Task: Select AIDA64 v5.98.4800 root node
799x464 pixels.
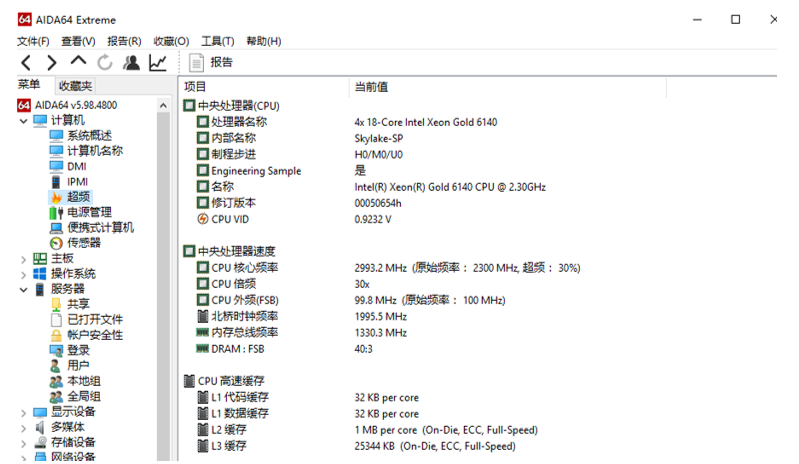Action: (x=67, y=105)
